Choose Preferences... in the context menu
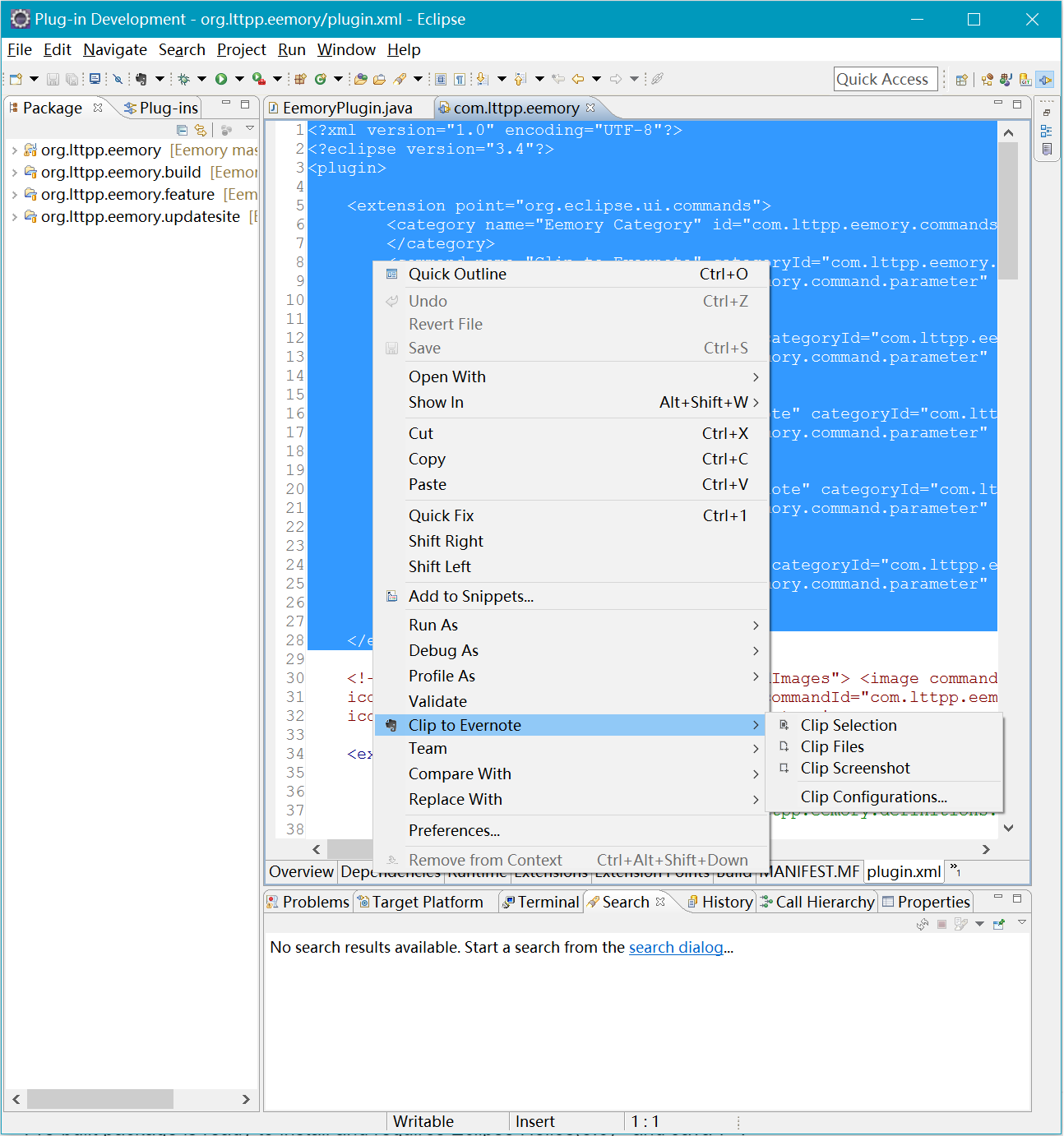1064x1136 pixels. [571, 830]
